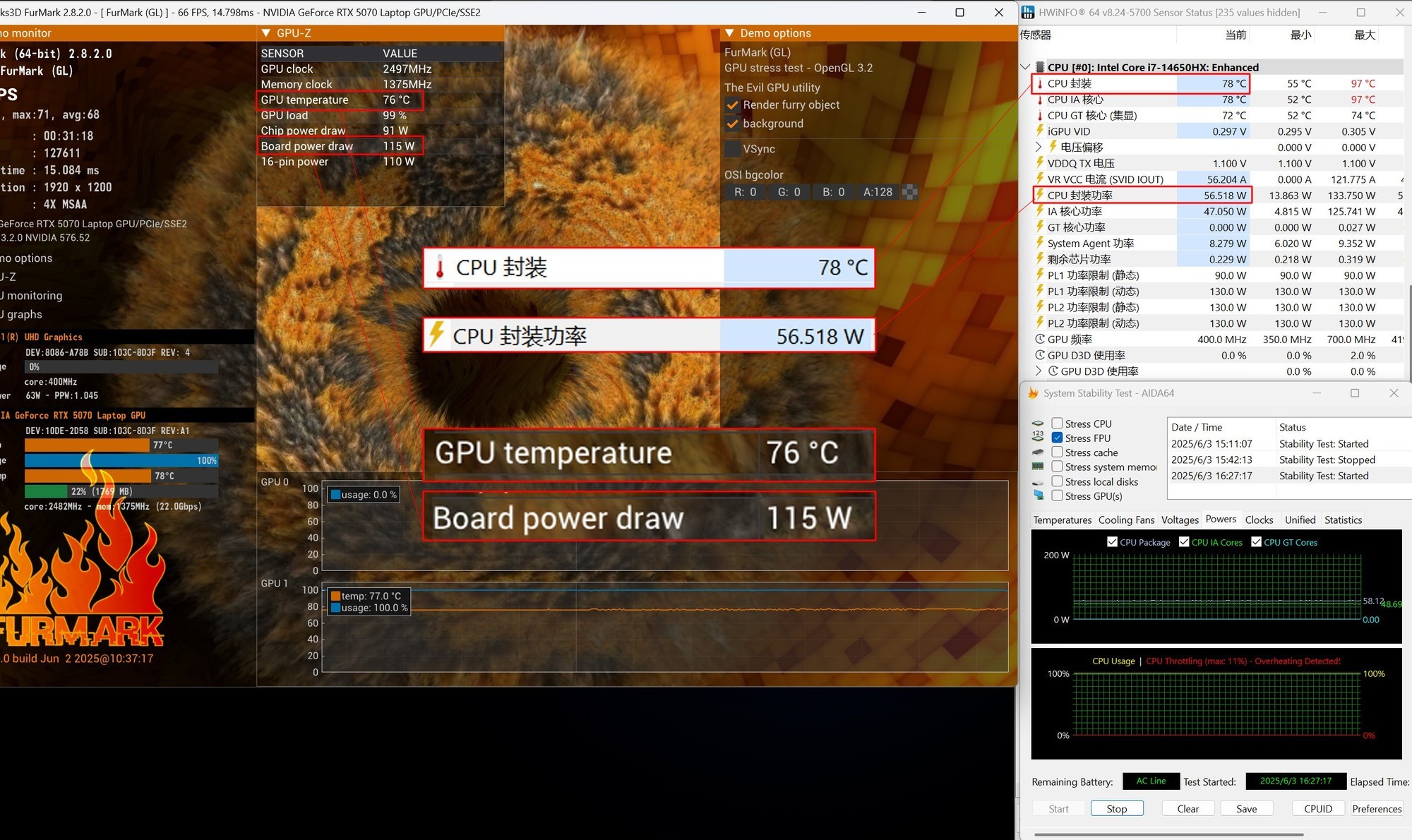Enable the Stress CPU checkbox
This screenshot has height=840, width=1412.
click(1057, 424)
